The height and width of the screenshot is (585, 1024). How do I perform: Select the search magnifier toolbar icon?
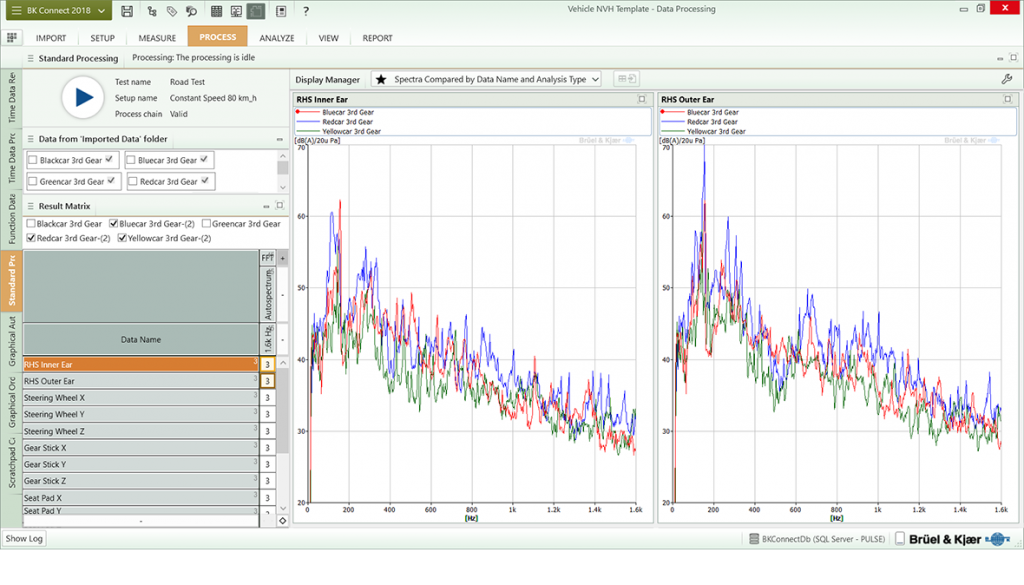pos(191,10)
